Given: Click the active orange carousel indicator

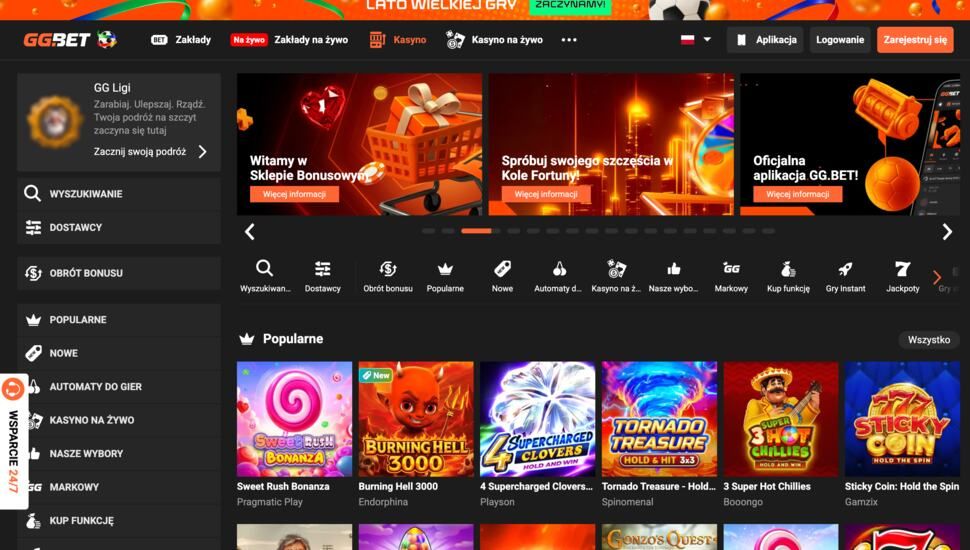Looking at the screenshot, I should 476,231.
